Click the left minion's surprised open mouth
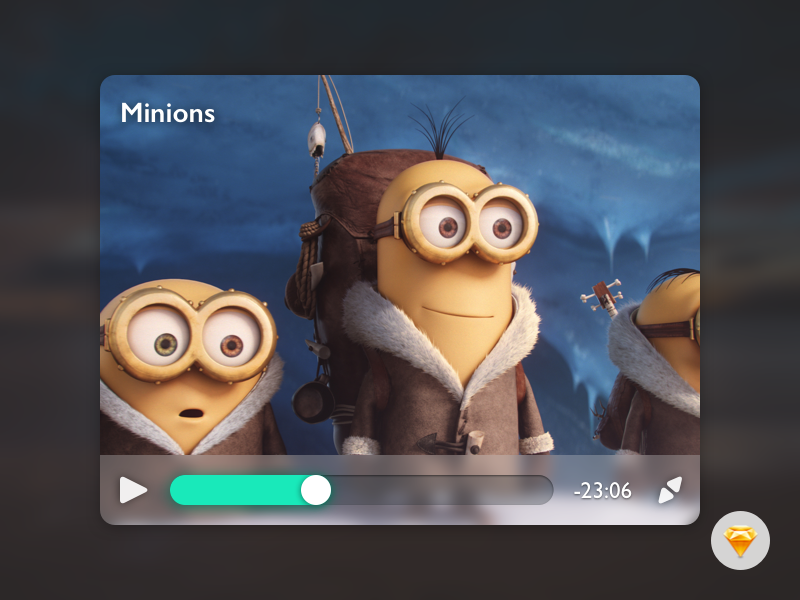Viewport: 800px width, 600px height. point(187,413)
